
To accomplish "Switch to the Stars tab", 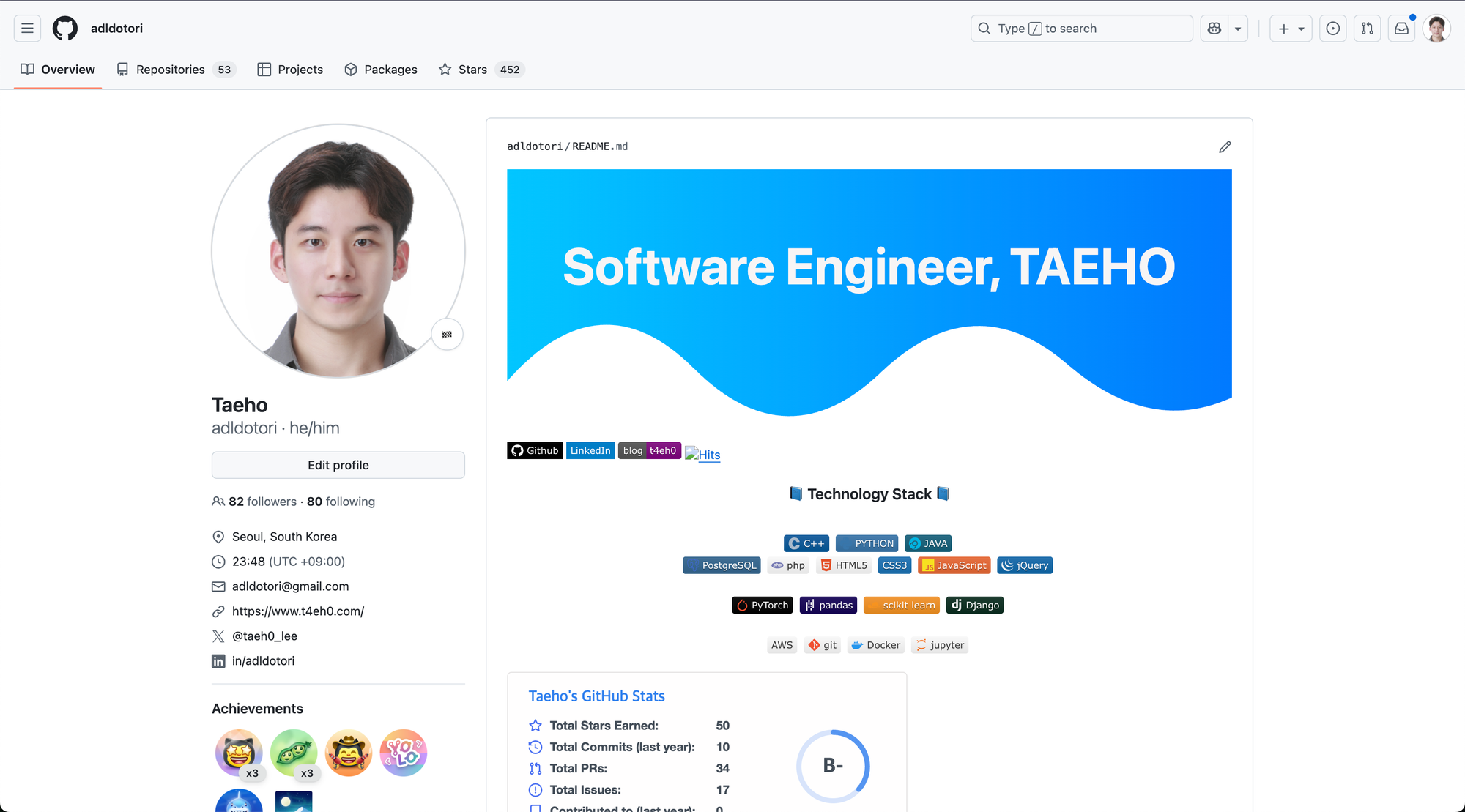I will pyautogui.click(x=472, y=70).
